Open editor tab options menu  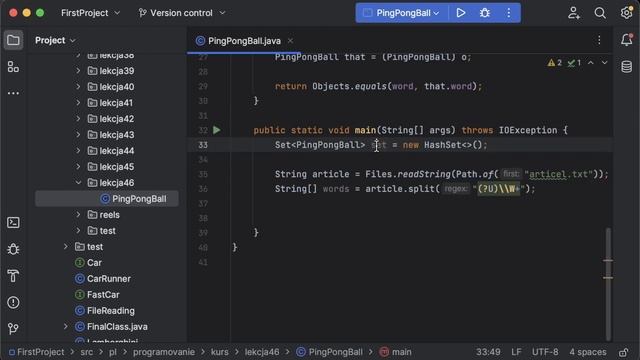coord(599,40)
